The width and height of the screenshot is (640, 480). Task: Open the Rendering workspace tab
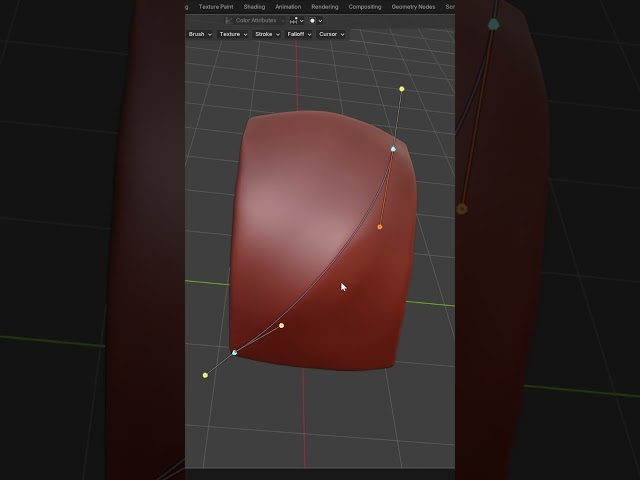click(x=324, y=7)
